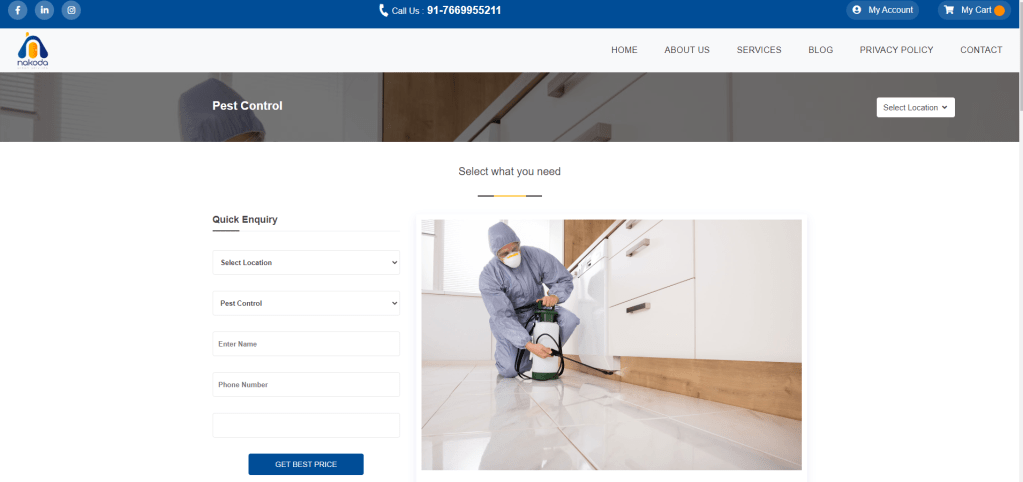Click the orange cart count badge

click(x=999, y=10)
